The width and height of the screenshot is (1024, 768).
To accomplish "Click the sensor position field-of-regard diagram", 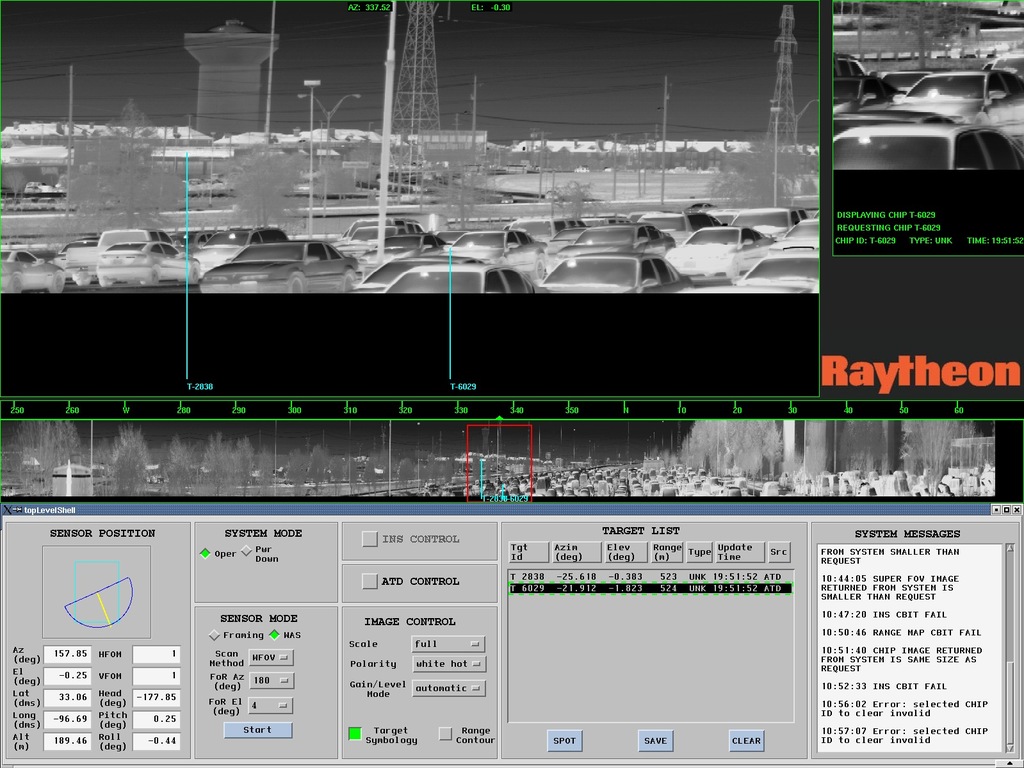I will click(x=97, y=592).
